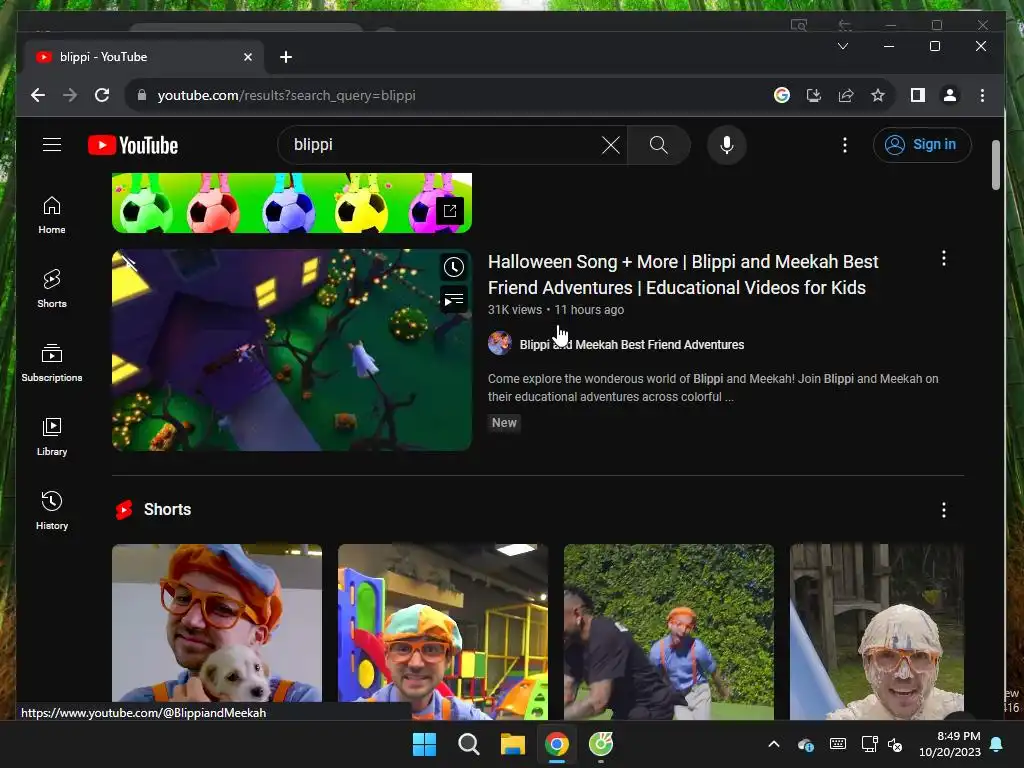
Task: Close the blippi - YouTube tab
Action: point(248,57)
